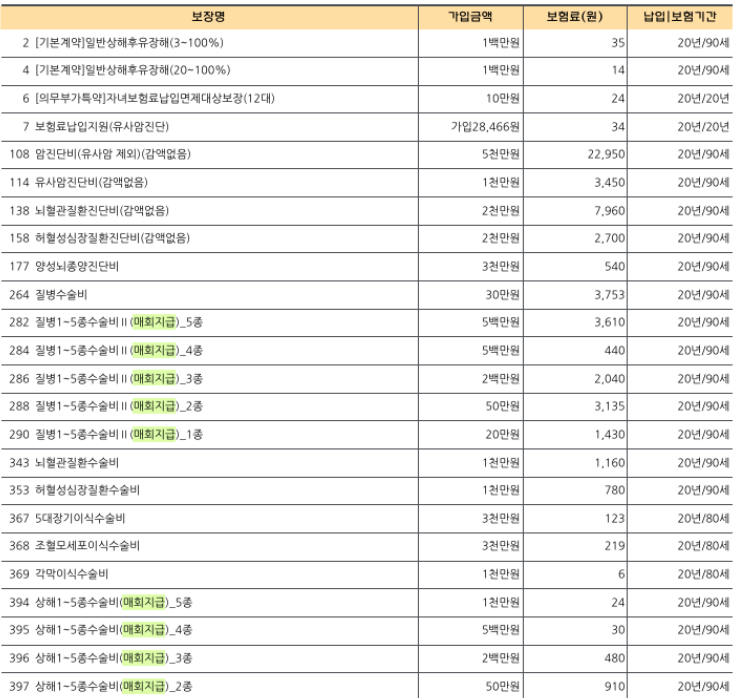Screen dimensions: 737x698
Task: Click premium value 2,040
Action: (x=609, y=379)
